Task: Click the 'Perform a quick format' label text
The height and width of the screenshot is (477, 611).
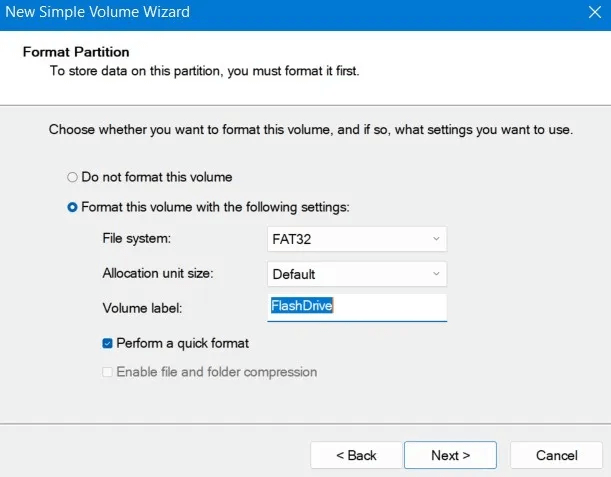Action: [x=182, y=343]
